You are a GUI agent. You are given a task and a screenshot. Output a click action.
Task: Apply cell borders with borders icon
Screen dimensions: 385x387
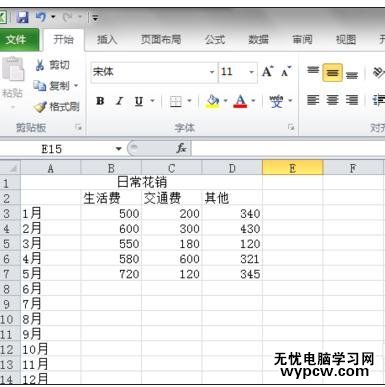coord(176,101)
